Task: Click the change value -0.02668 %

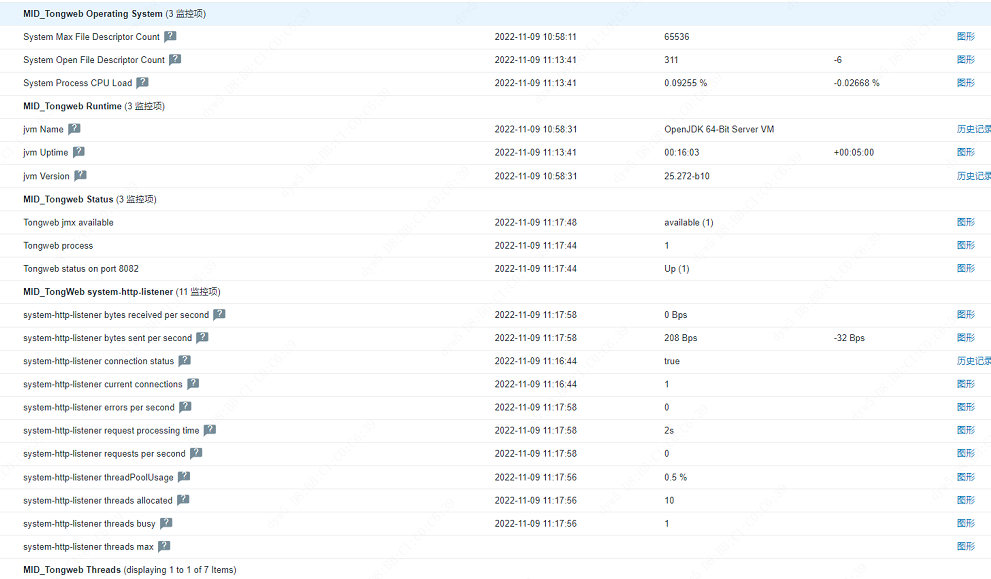Action: [856, 83]
